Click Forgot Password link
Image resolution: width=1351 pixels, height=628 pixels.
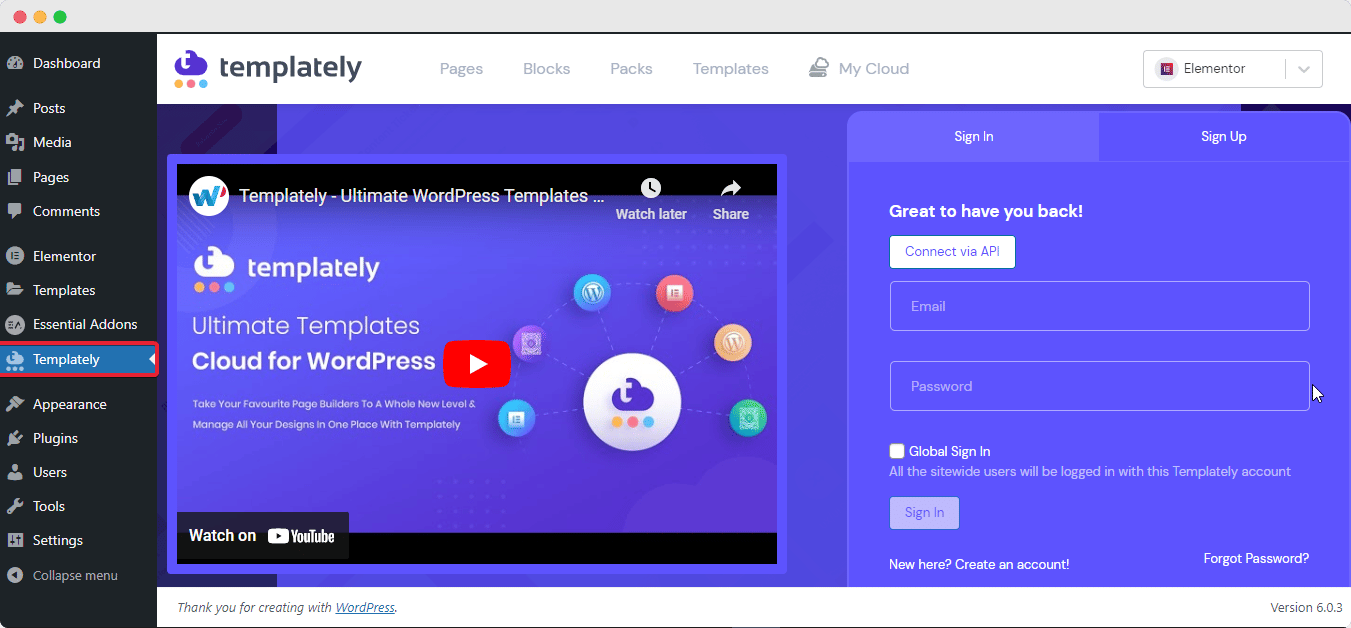click(1256, 559)
